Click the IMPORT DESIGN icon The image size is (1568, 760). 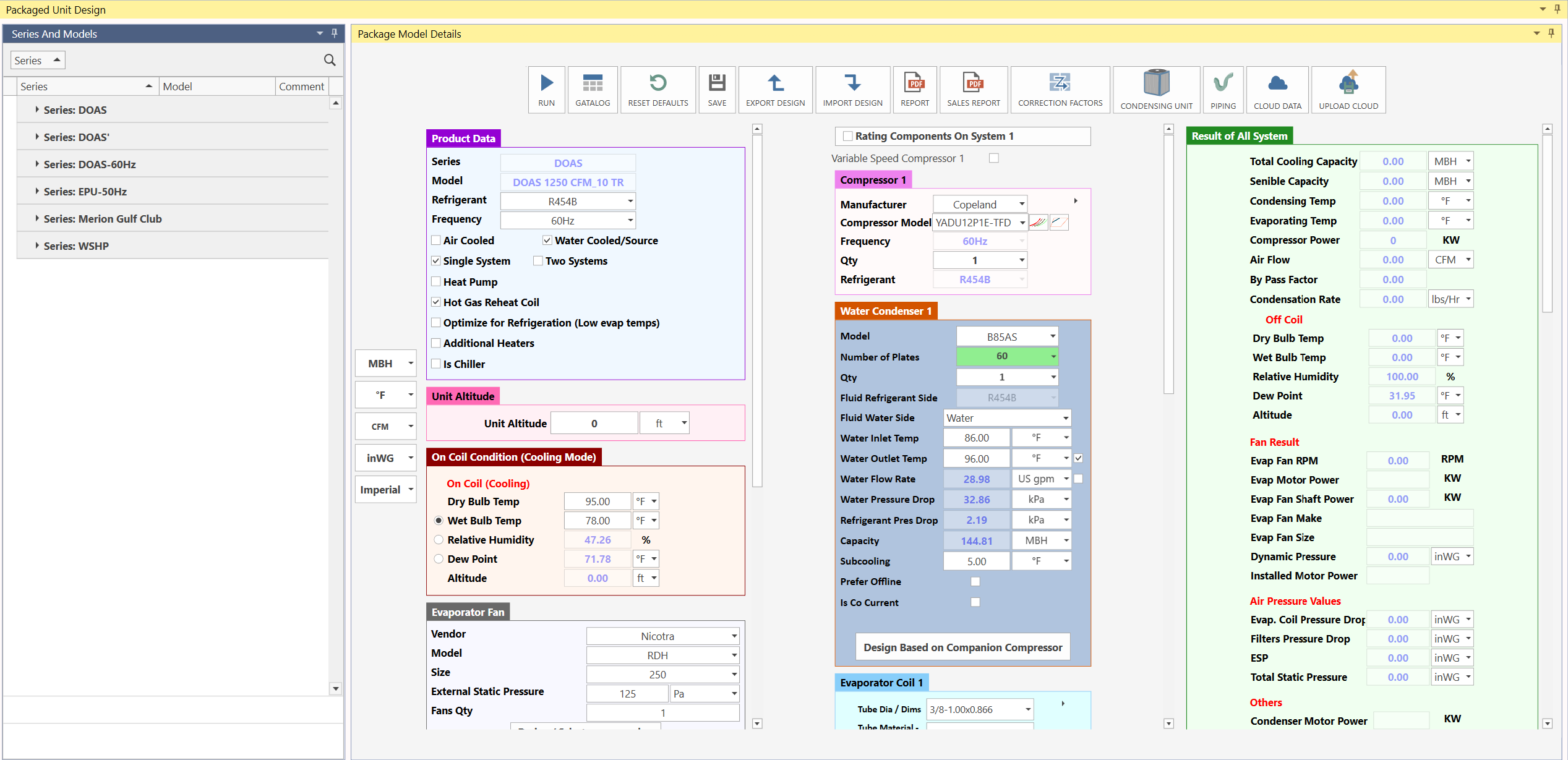tap(852, 90)
